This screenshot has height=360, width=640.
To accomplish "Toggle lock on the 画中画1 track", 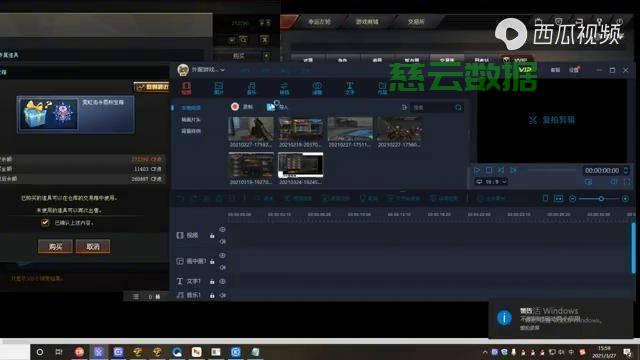I will [212, 261].
